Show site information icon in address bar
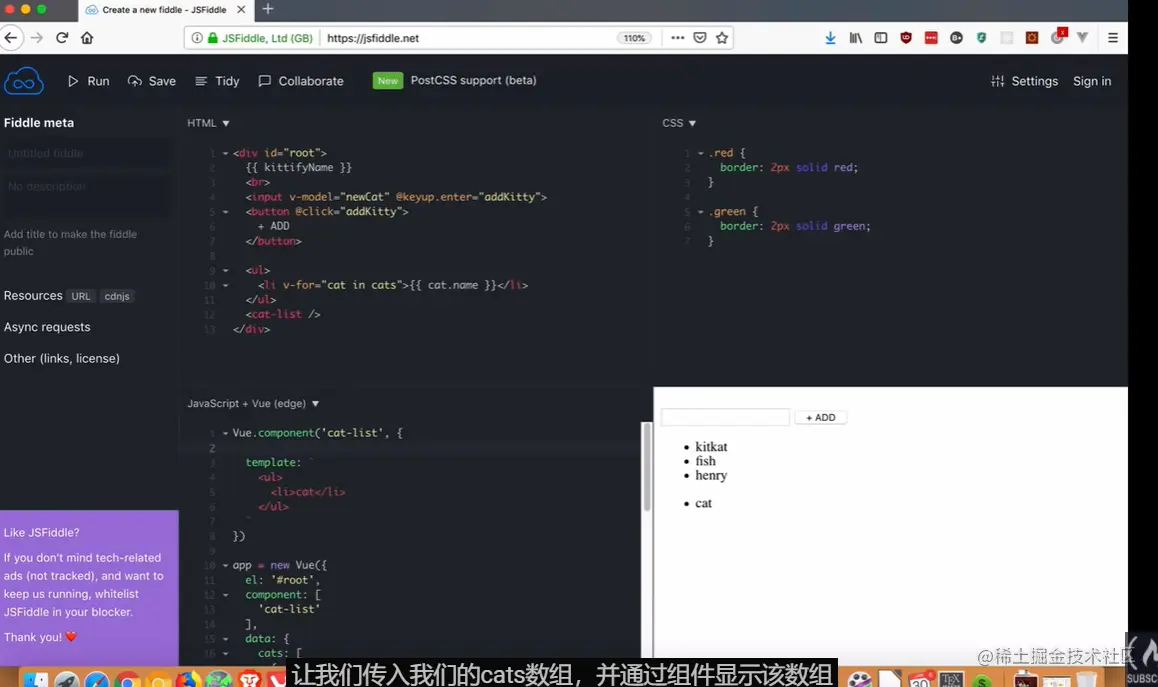This screenshot has height=687, width=1158. tap(196, 38)
